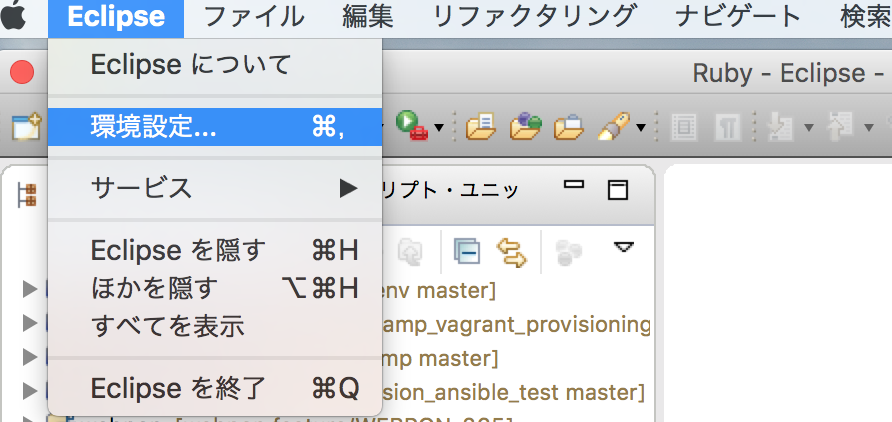Viewport: 892px width, 422px height.
Task: Select the 'env master]' project row
Action: coord(438,291)
